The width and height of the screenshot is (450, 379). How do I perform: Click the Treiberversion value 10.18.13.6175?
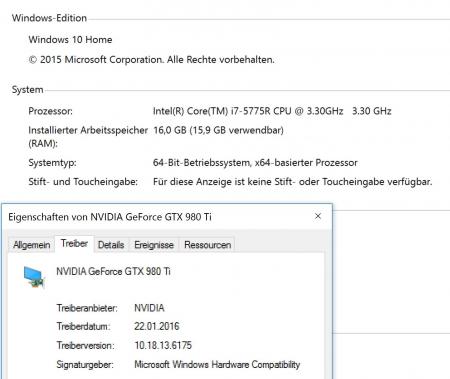pyautogui.click(x=163, y=345)
